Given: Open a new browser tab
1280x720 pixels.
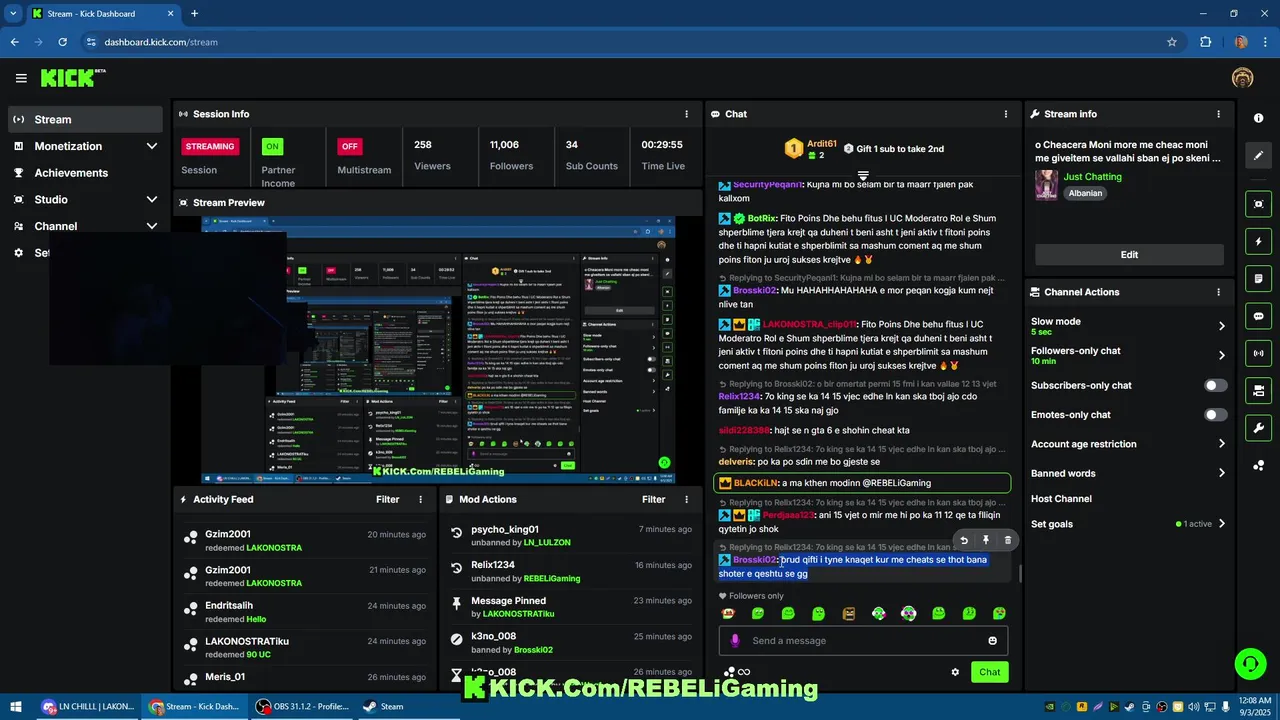Looking at the screenshot, I should tap(194, 14).
